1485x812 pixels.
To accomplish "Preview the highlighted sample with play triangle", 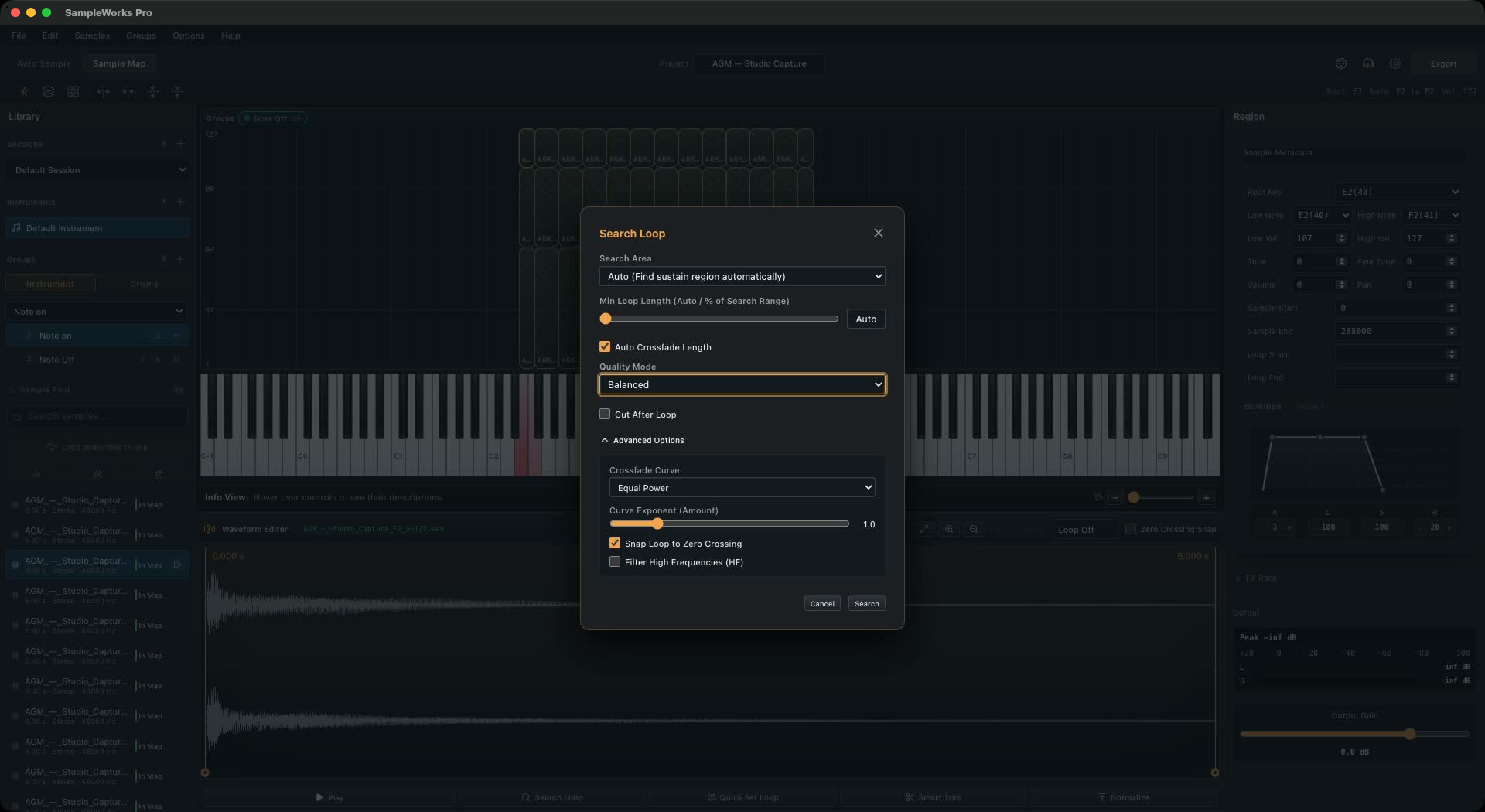I will pyautogui.click(x=177, y=565).
